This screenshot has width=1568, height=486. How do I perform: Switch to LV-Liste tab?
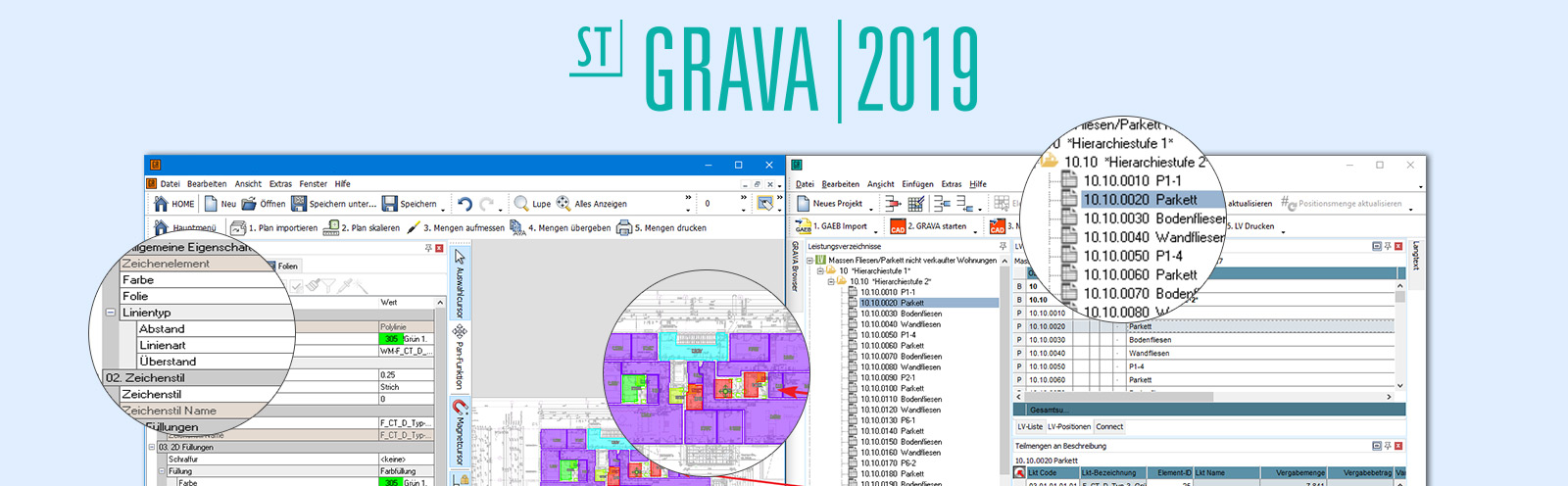pyautogui.click(x=1030, y=426)
